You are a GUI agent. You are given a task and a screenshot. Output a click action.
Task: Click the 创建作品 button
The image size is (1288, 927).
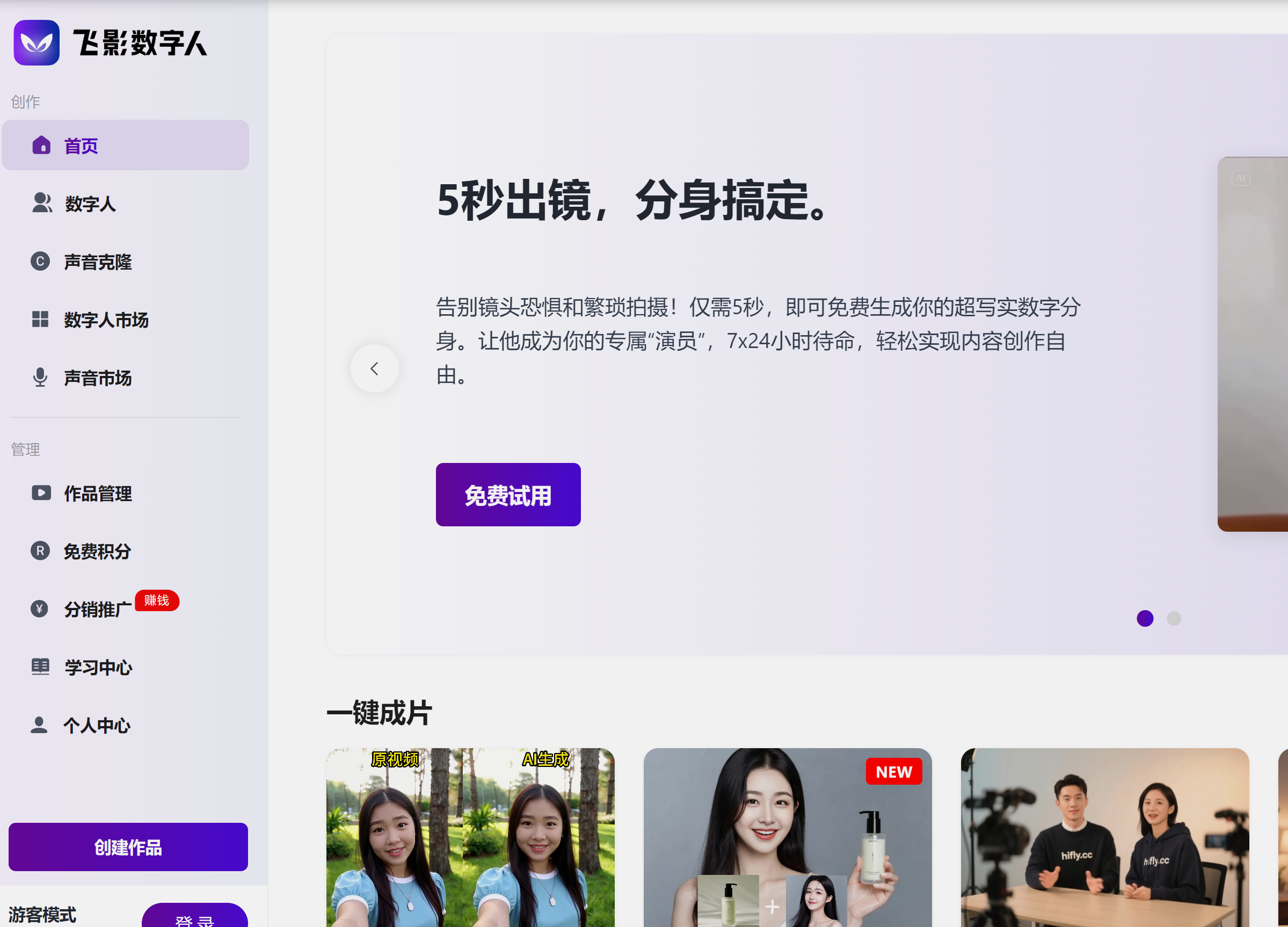(128, 847)
